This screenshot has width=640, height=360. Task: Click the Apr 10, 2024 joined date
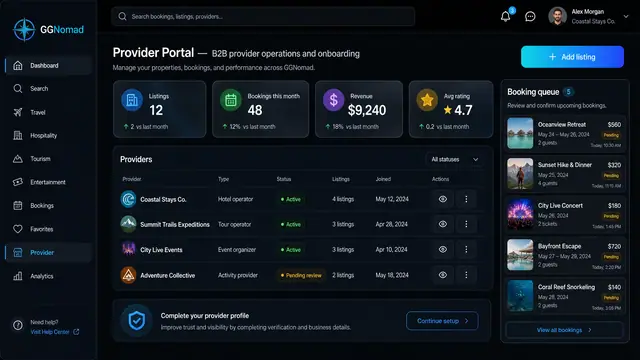pos(391,250)
